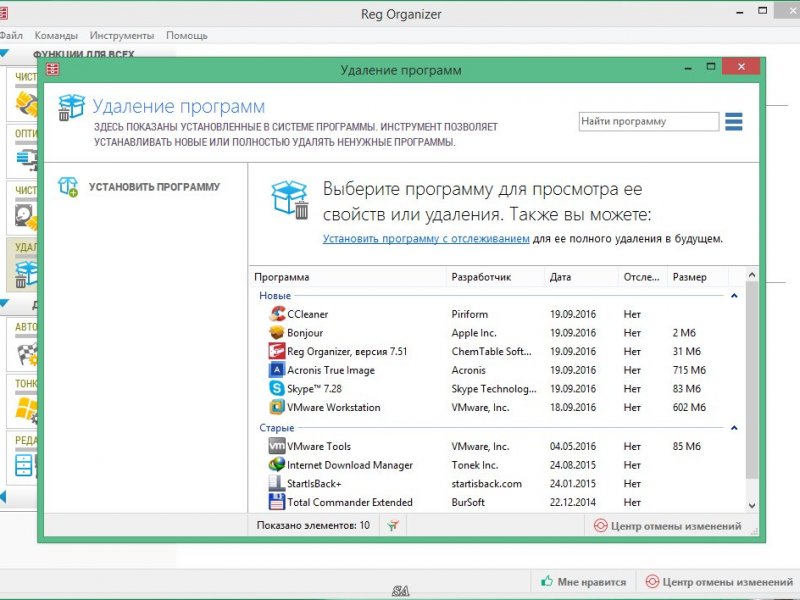The image size is (800, 600).
Task: Click the optimization icon in the main sidebar
Action: tap(27, 159)
